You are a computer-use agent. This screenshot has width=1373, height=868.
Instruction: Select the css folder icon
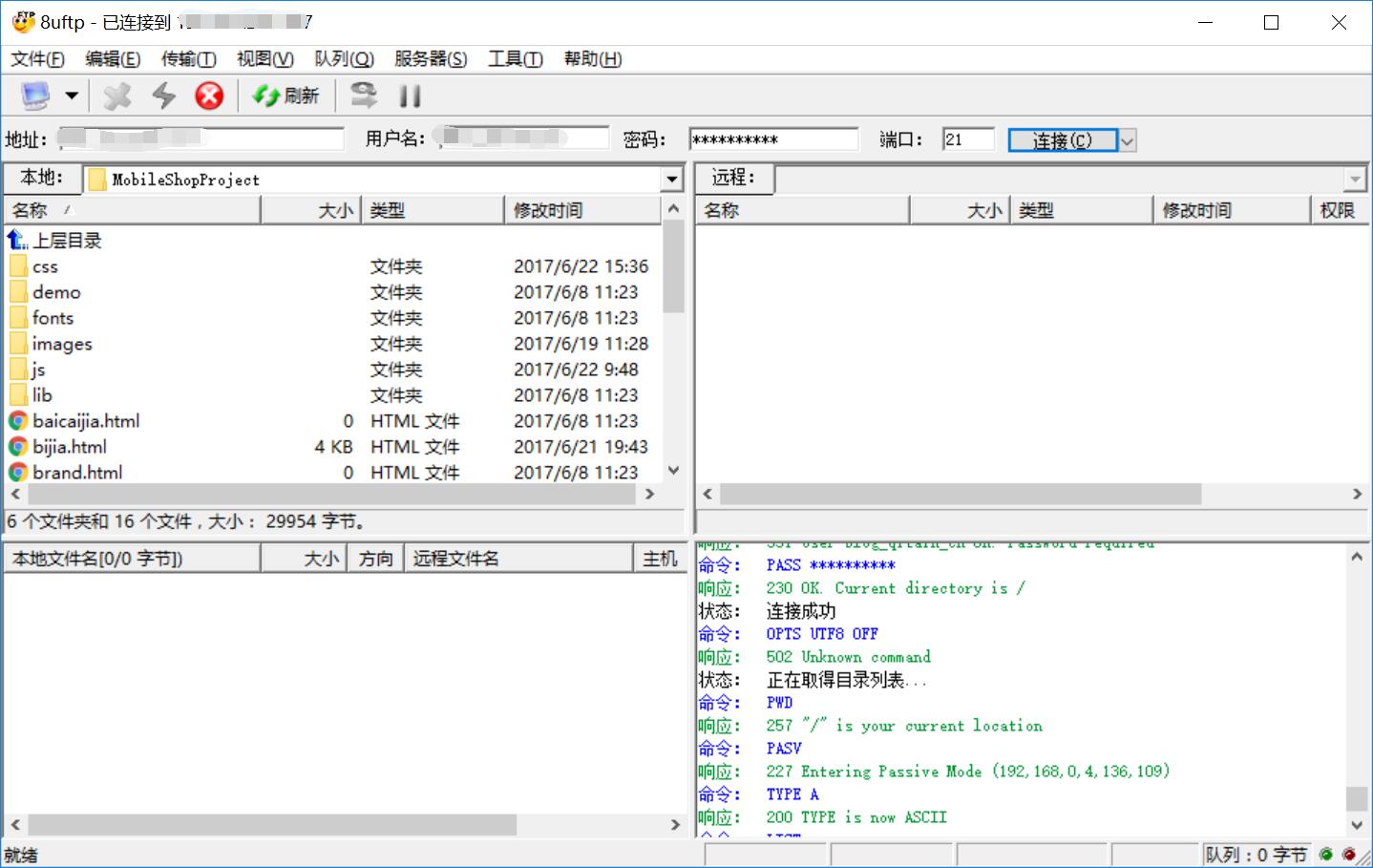(18, 266)
